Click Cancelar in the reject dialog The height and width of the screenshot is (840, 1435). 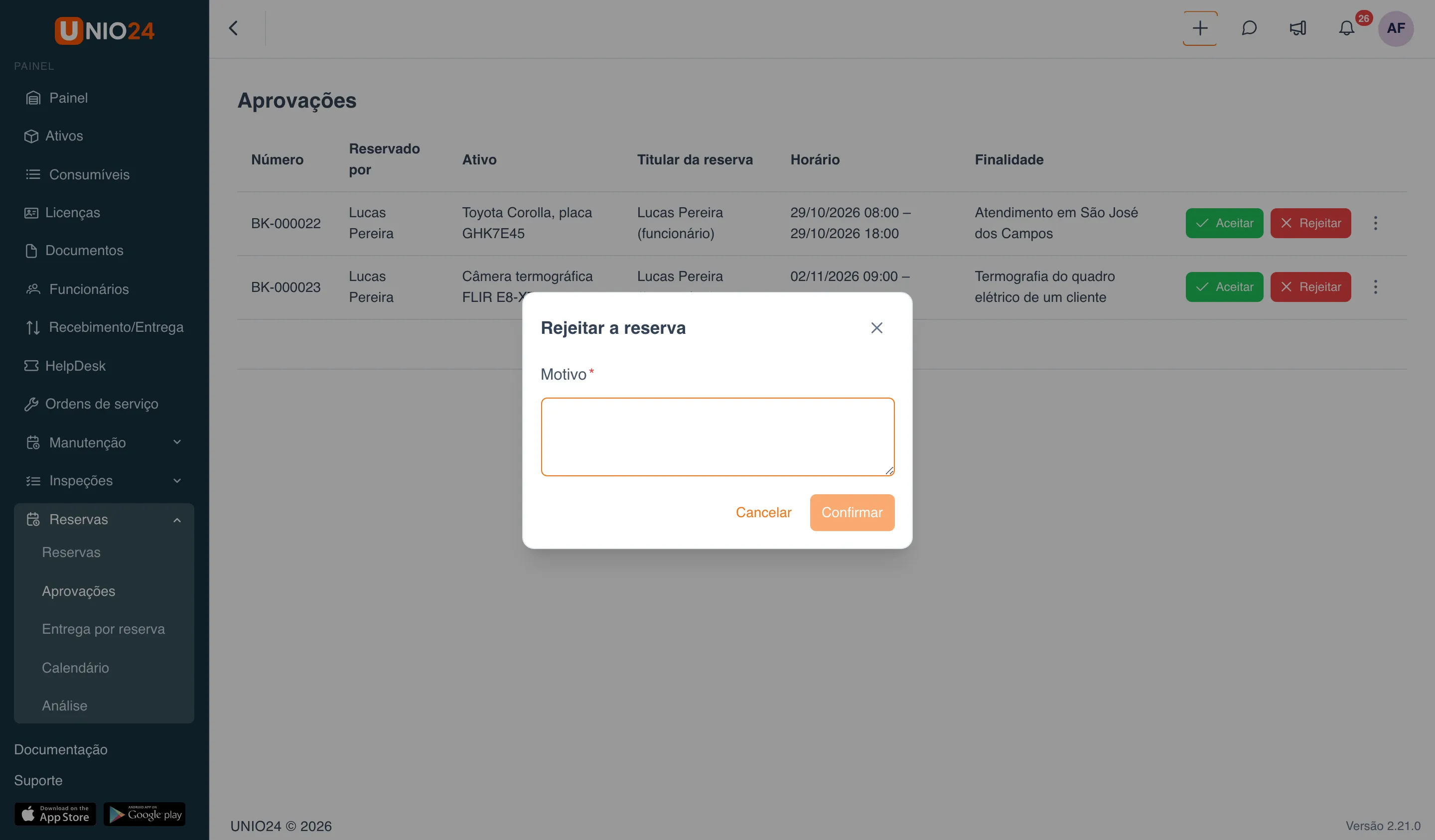pos(763,513)
